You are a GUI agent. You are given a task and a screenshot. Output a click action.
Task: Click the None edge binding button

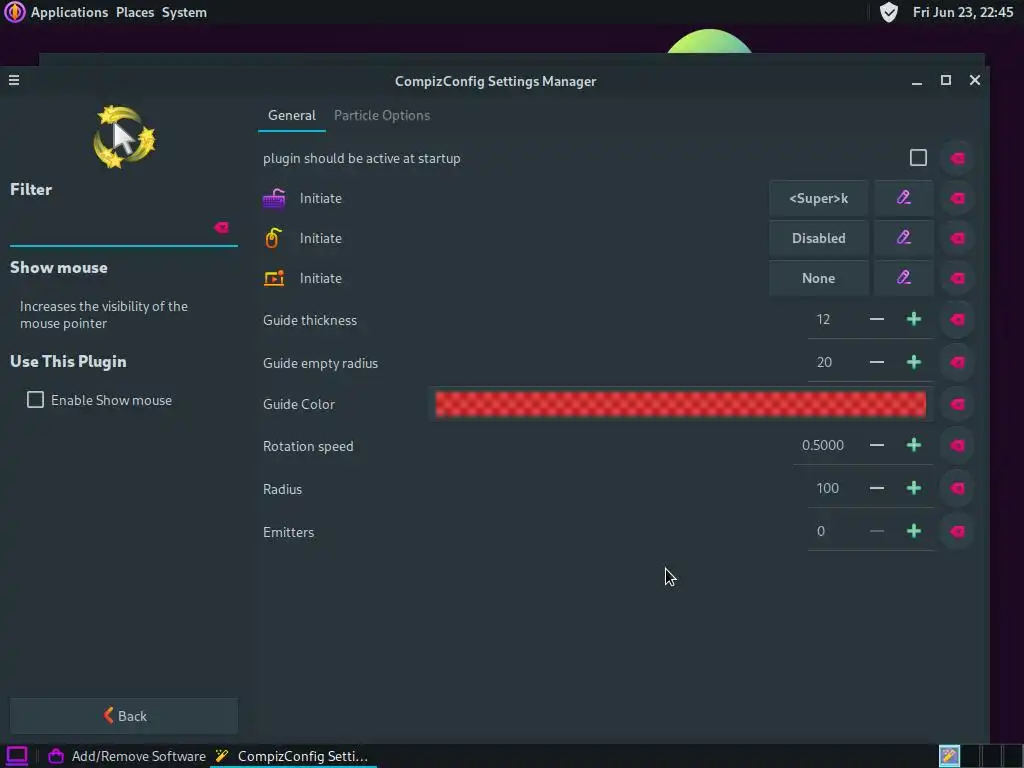point(819,278)
